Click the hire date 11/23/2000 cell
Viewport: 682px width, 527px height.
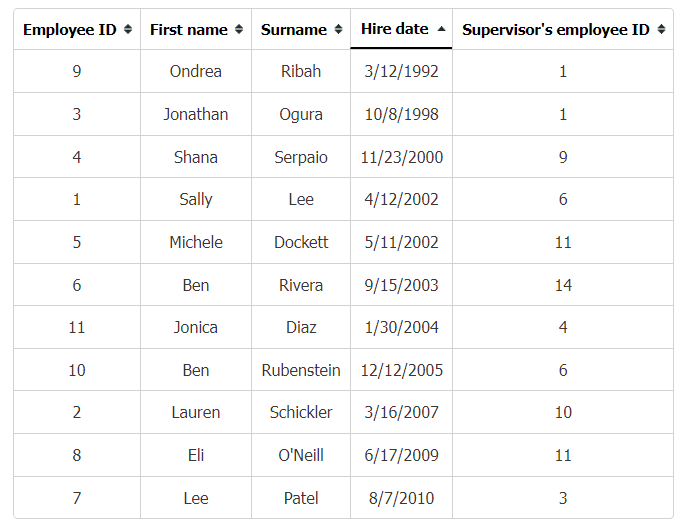(401, 157)
